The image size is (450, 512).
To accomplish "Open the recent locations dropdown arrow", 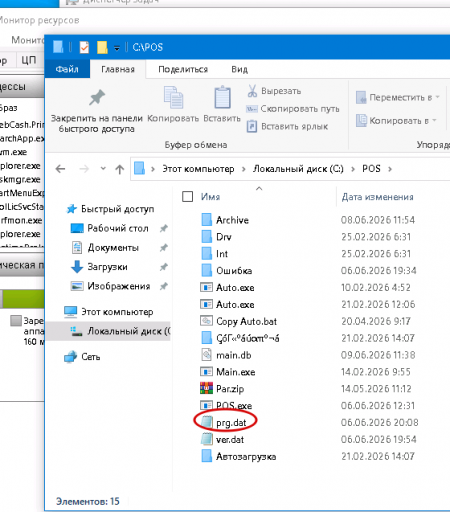I will click(x=103, y=169).
